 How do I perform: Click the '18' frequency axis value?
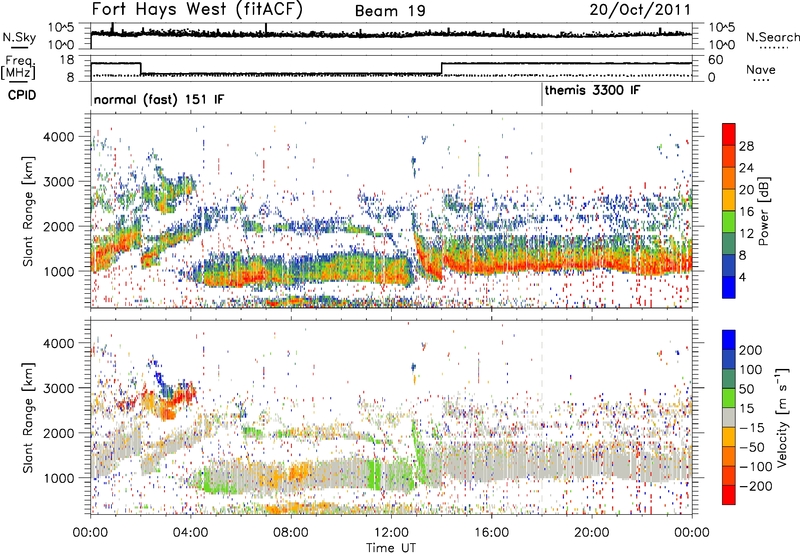coord(67,60)
